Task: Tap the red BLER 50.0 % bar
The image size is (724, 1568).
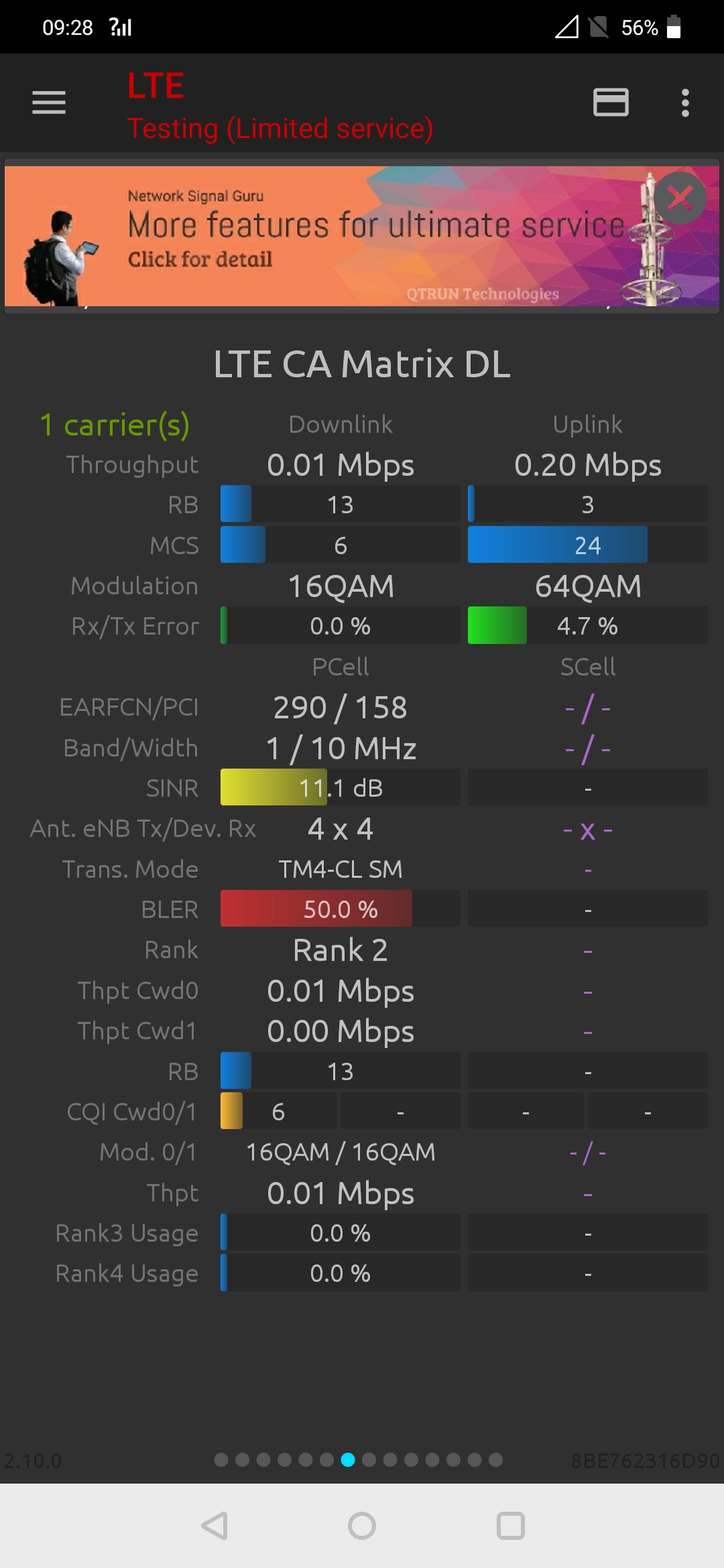Action: 340,909
